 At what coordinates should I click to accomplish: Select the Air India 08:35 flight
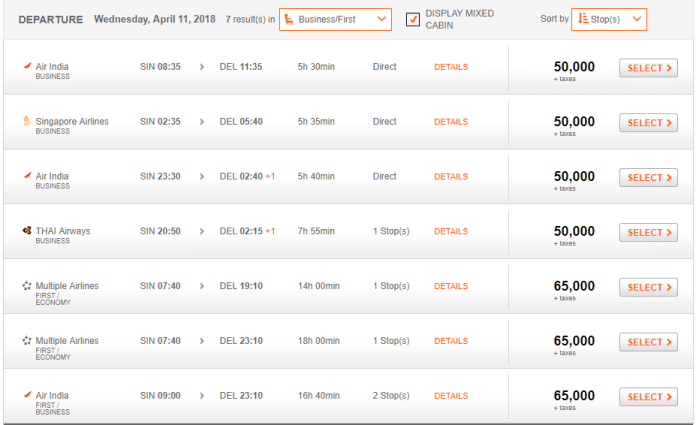[648, 68]
